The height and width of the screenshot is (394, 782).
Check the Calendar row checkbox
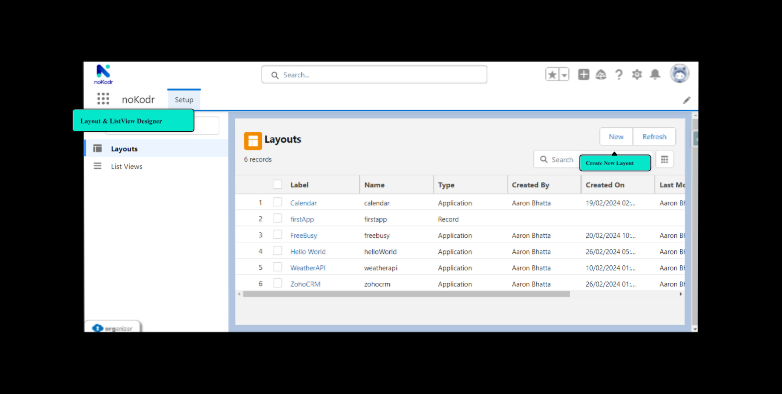277,202
